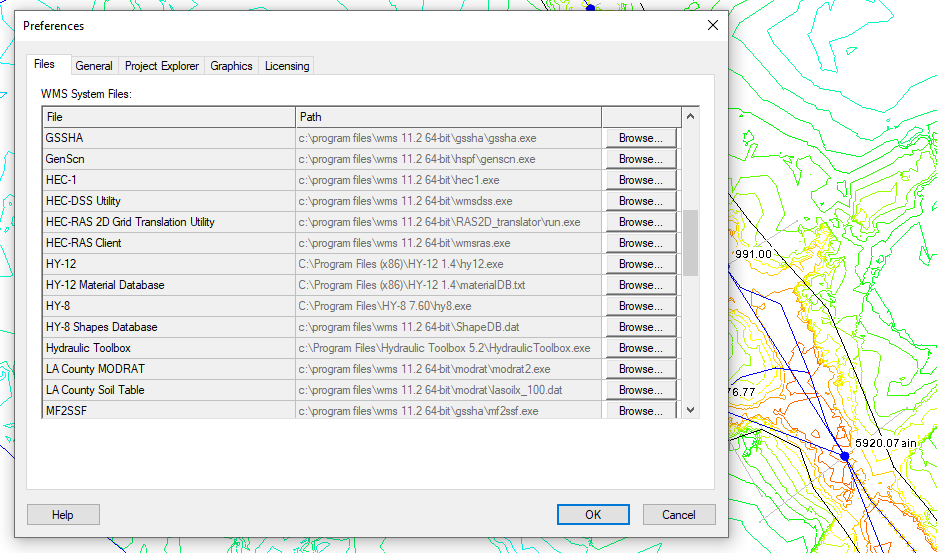Click the wmsras.exe path cell
The width and height of the screenshot is (937, 553).
pos(449,243)
